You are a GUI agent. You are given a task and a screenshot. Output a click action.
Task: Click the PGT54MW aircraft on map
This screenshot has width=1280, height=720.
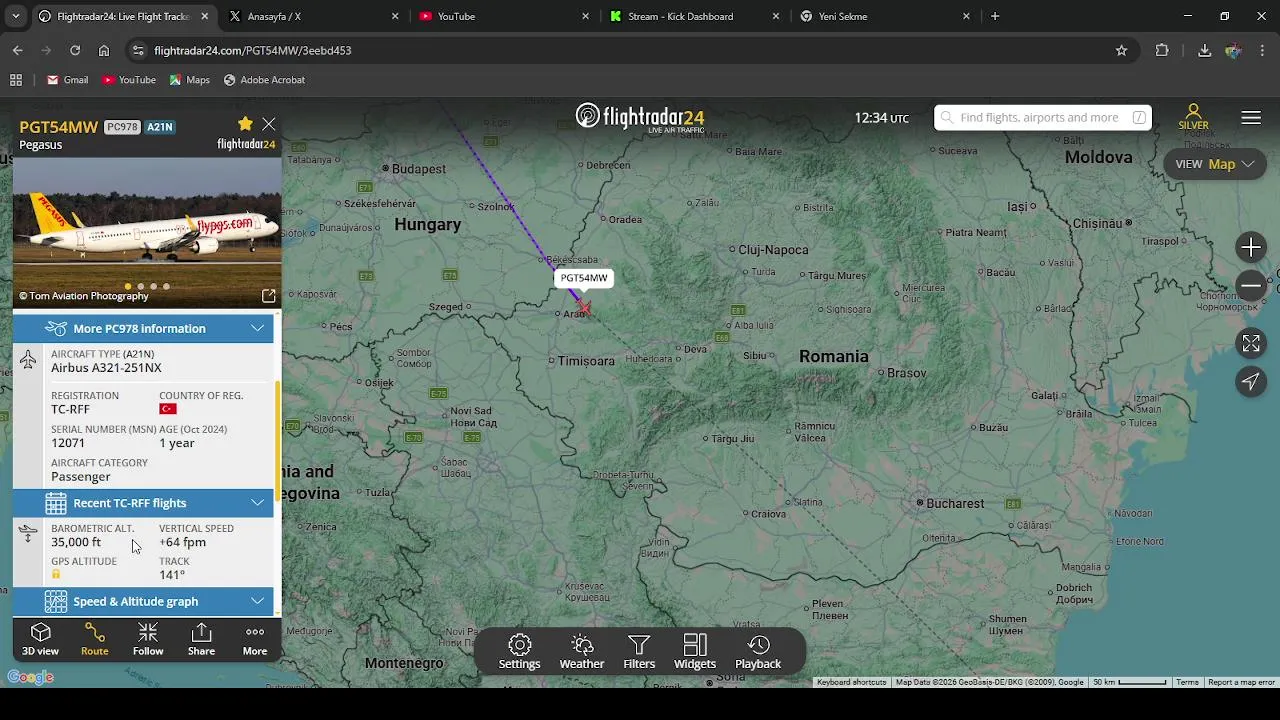pos(584,308)
